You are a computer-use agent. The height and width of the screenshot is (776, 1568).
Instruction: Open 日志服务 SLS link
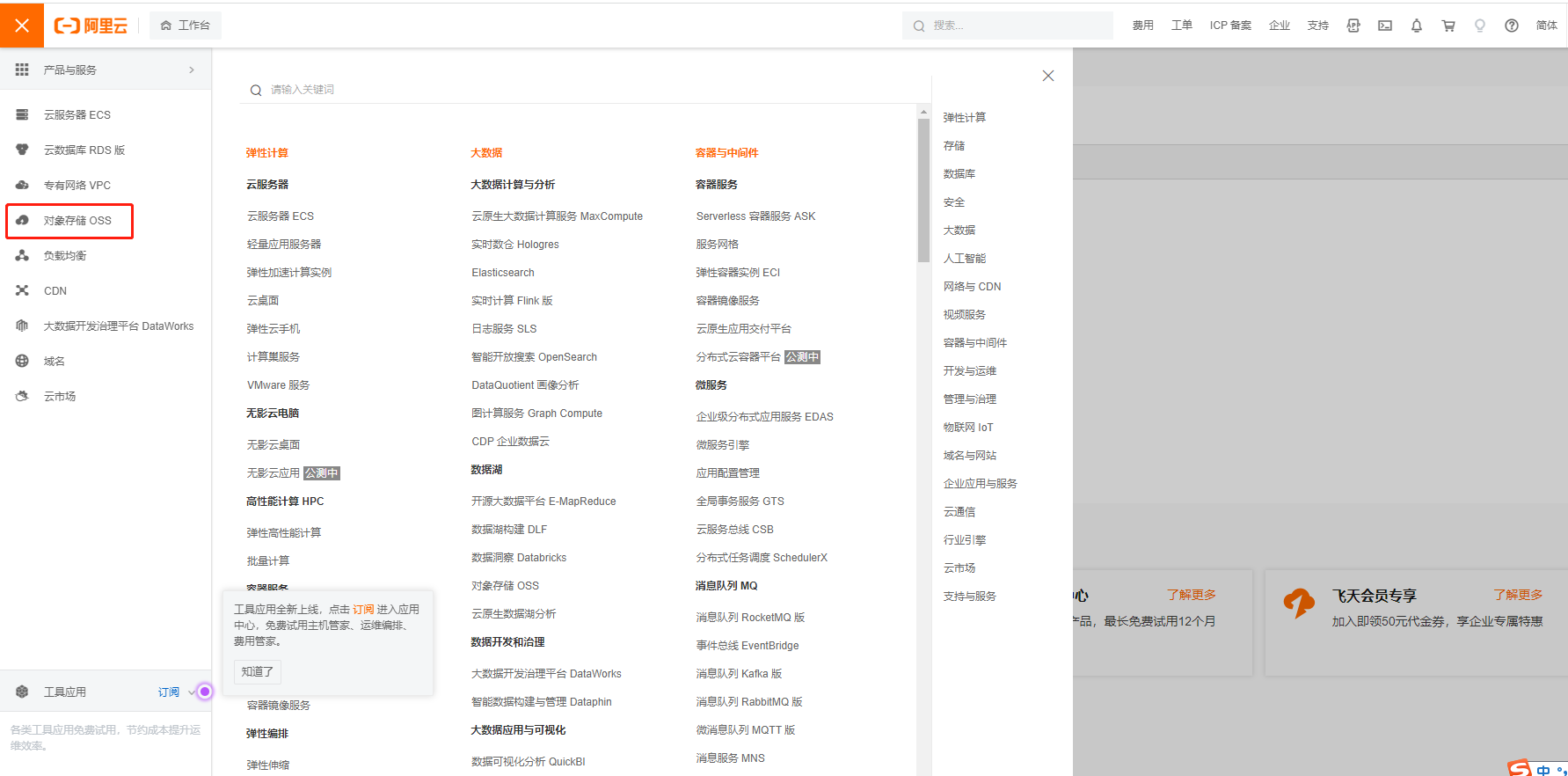(x=504, y=329)
